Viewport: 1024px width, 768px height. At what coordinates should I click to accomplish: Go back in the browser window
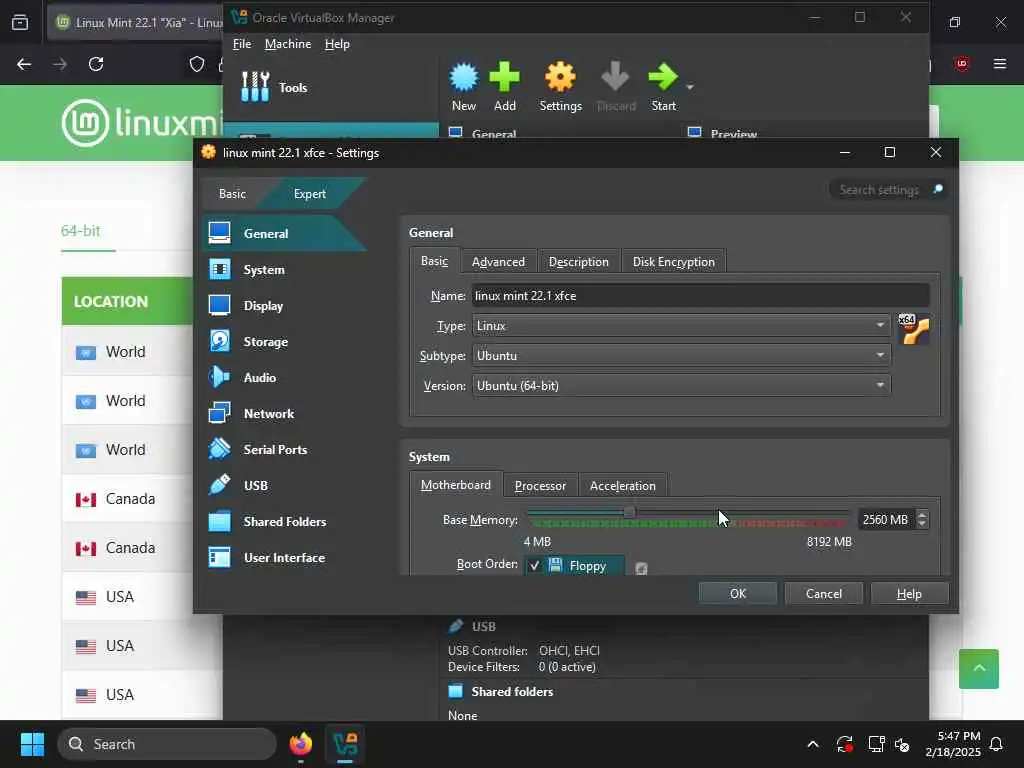click(x=24, y=64)
